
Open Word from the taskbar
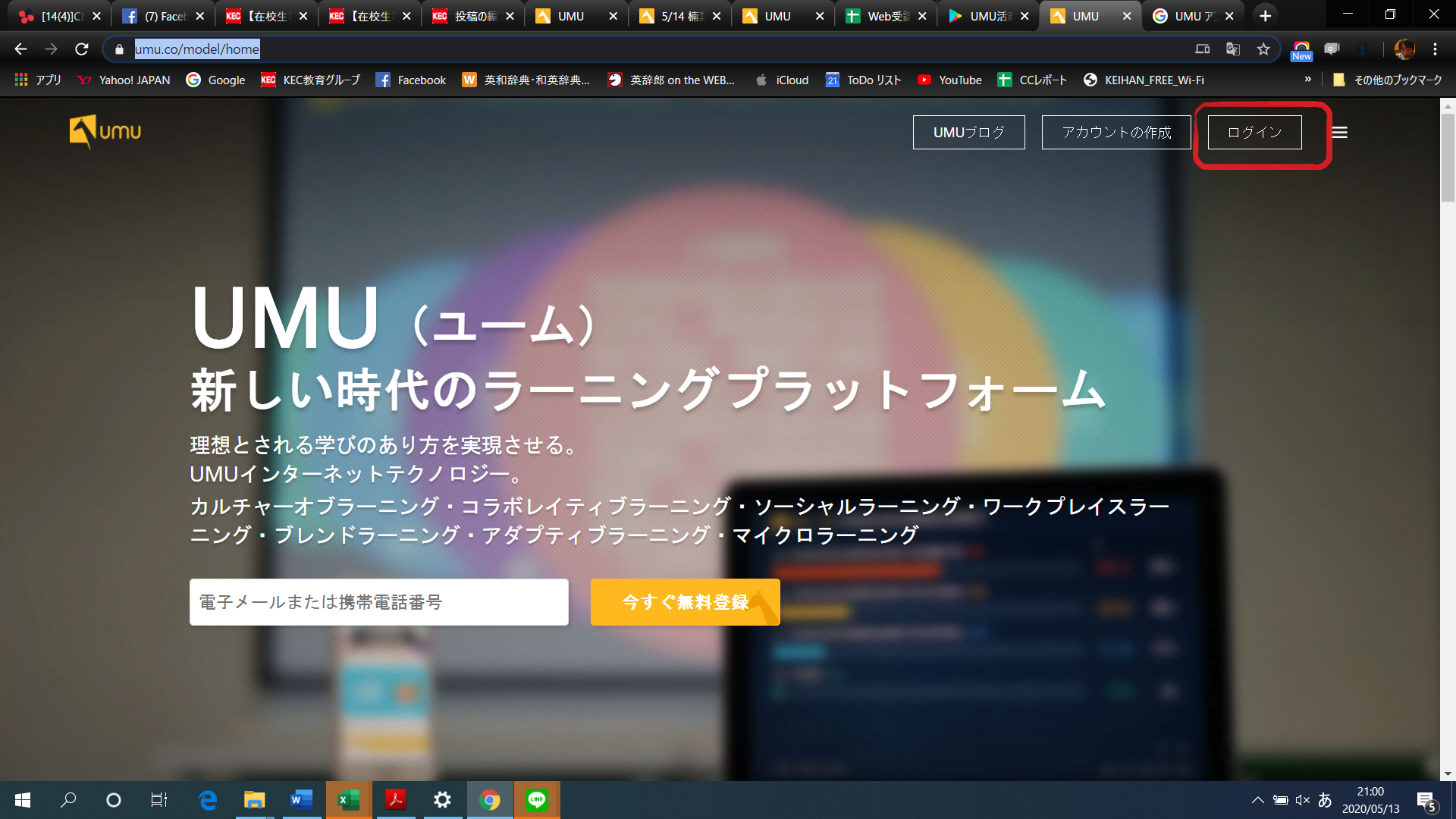301,800
